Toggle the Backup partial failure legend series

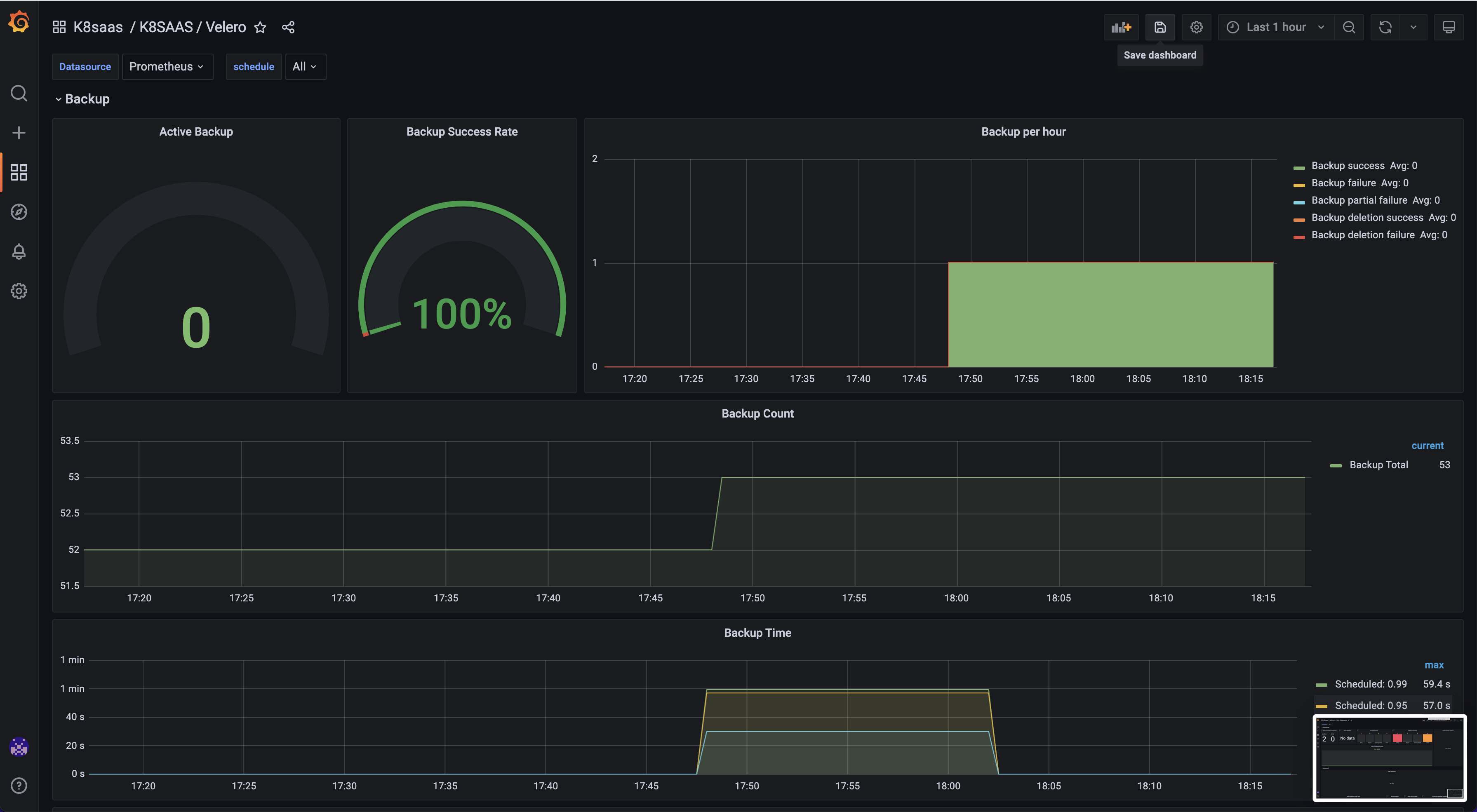click(1359, 200)
